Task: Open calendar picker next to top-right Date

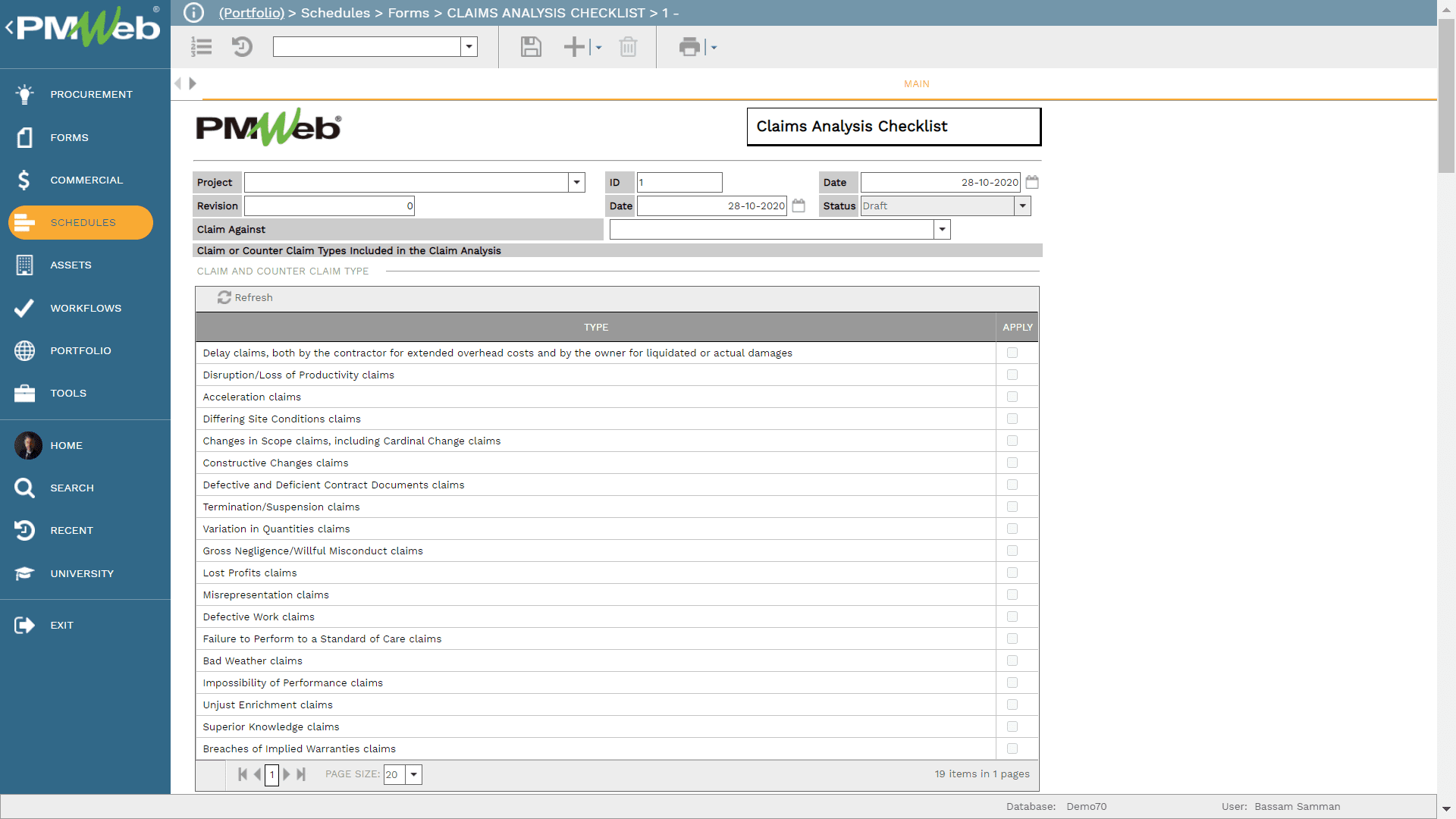Action: click(1032, 182)
